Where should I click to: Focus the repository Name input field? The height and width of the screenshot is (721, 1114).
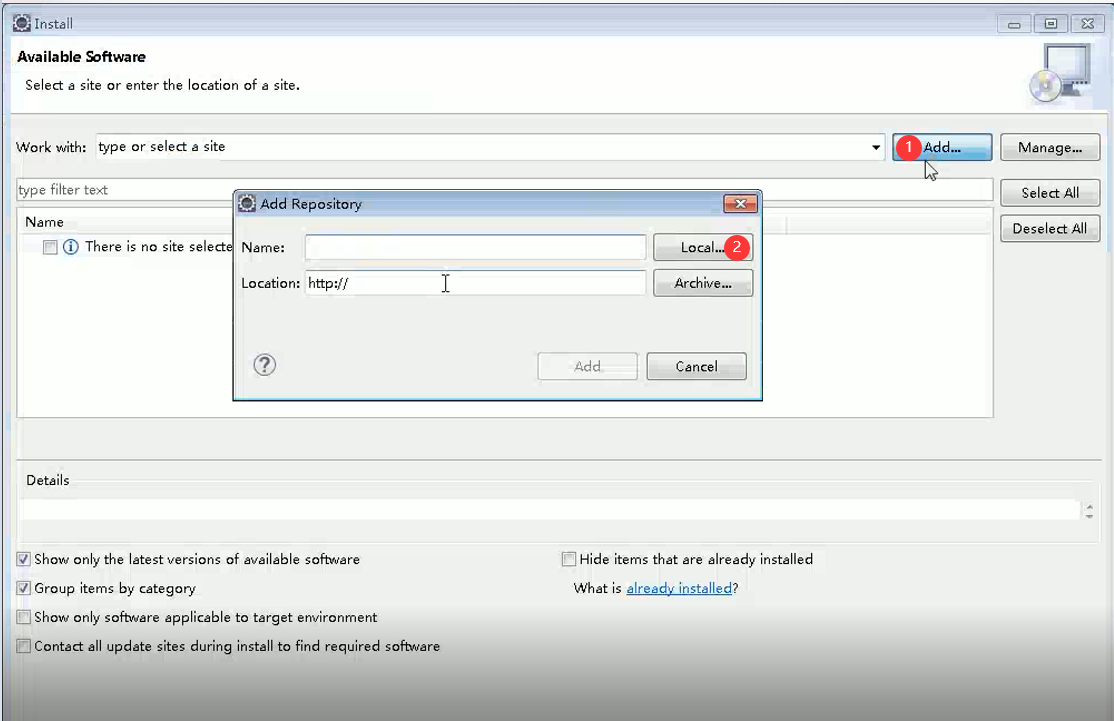(x=475, y=247)
